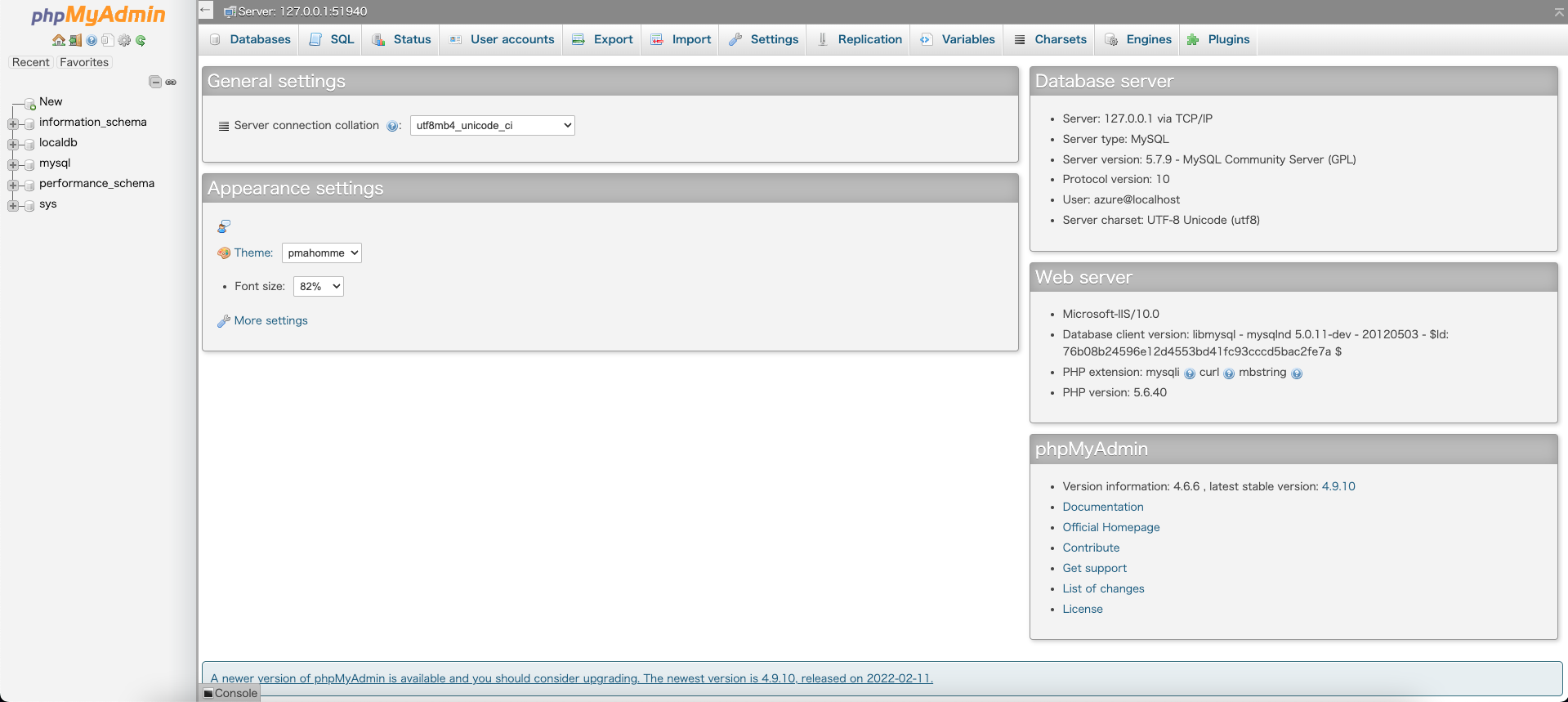Click the mysqli extension help icon
This screenshot has width=1568, height=702.
(x=1190, y=373)
